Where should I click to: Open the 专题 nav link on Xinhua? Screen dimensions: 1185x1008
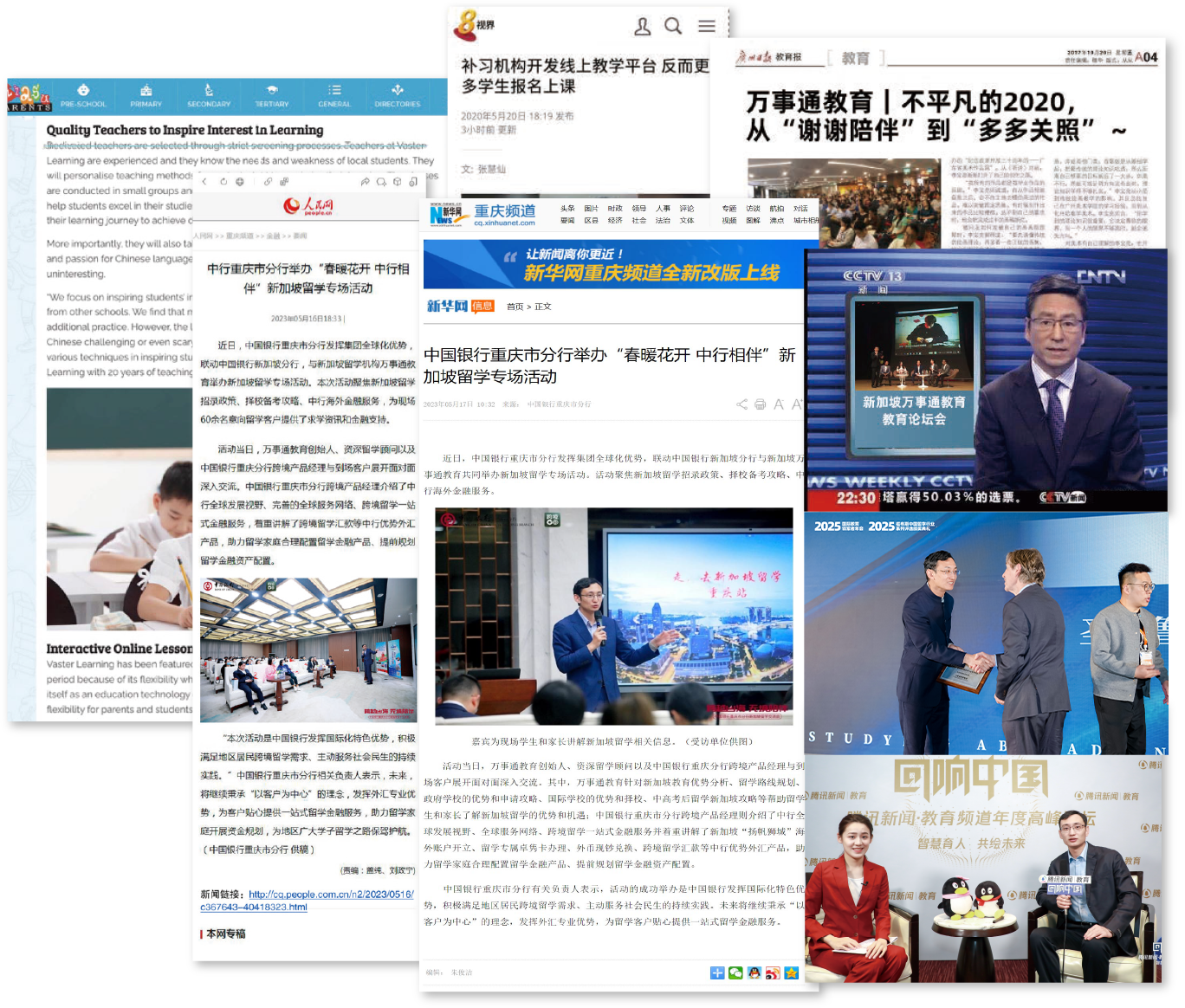[x=729, y=209]
